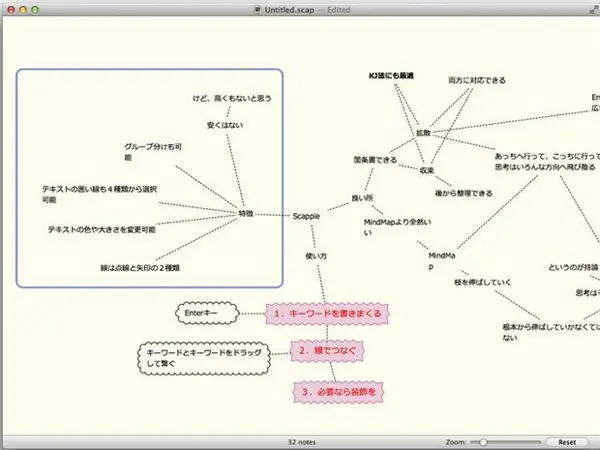Viewport: 600px width, 450px height.
Task: Select the "良い所" note
Action: (362, 198)
